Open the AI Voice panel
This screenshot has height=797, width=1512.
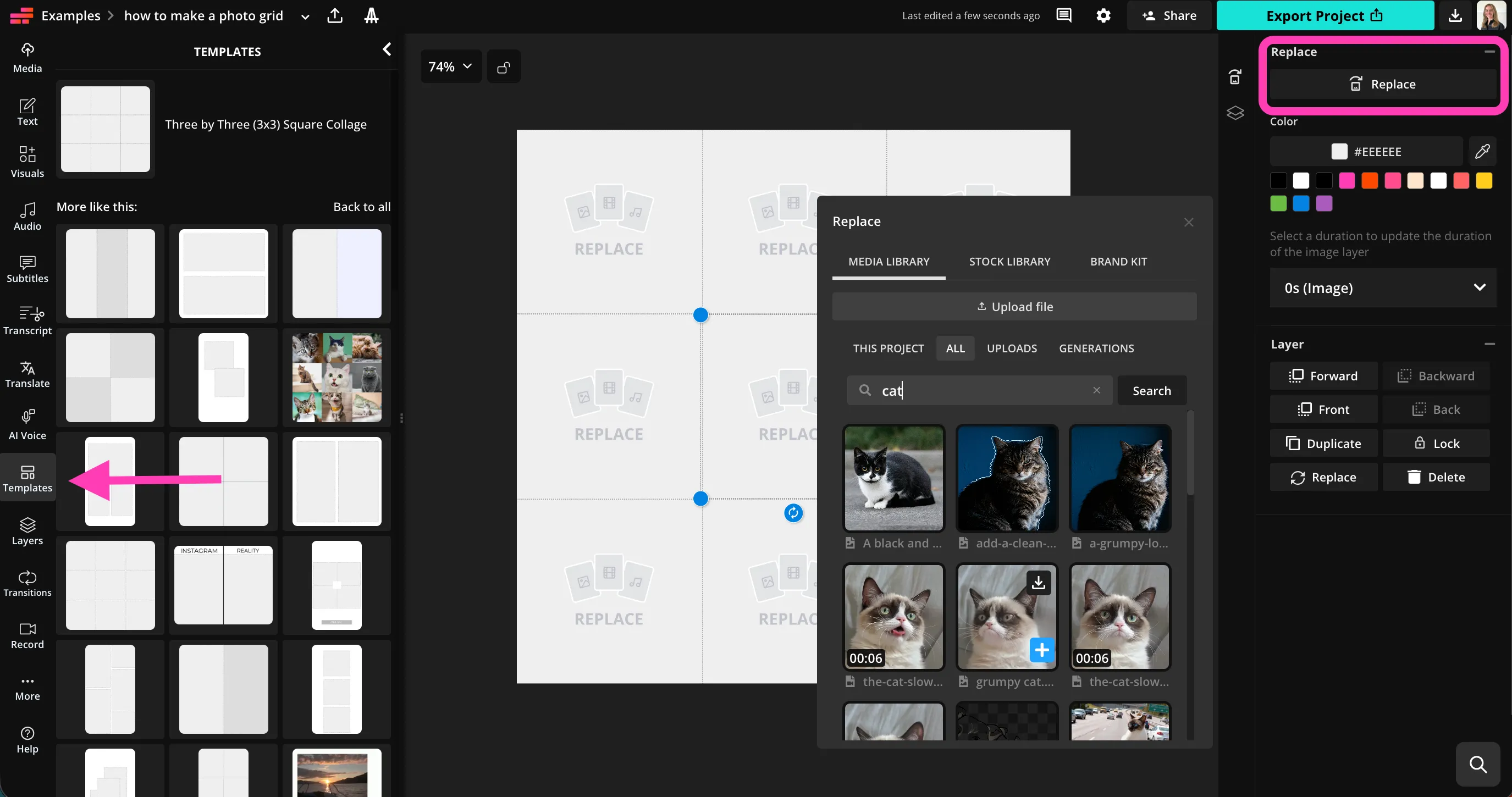pyautogui.click(x=27, y=424)
